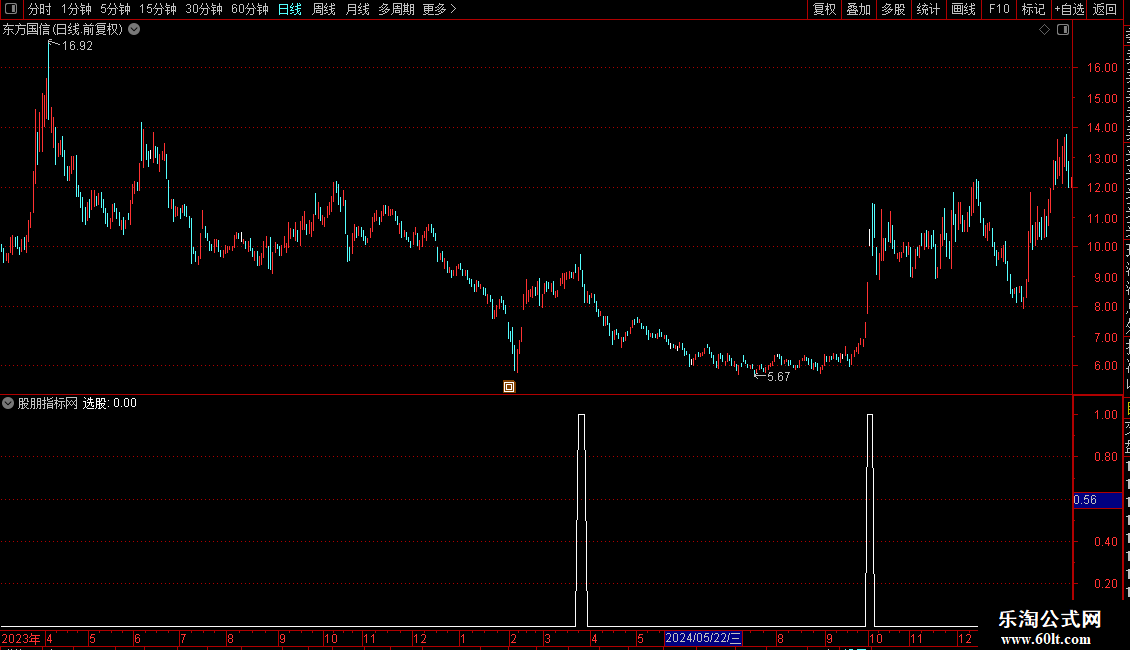The image size is (1130, 650).
Task: Click the orange info marker below February low
Action: (x=509, y=387)
